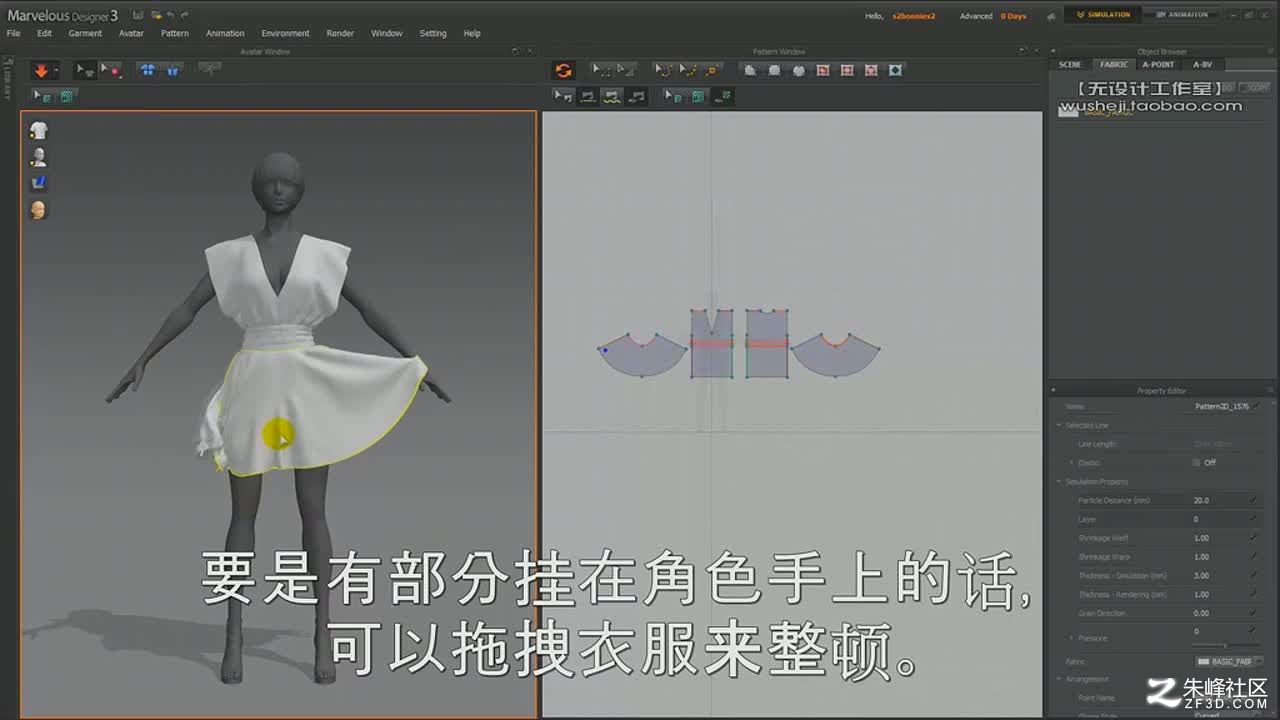The width and height of the screenshot is (1280, 720).
Task: Toggle the Elastic Off checkbox
Action: tap(1197, 462)
